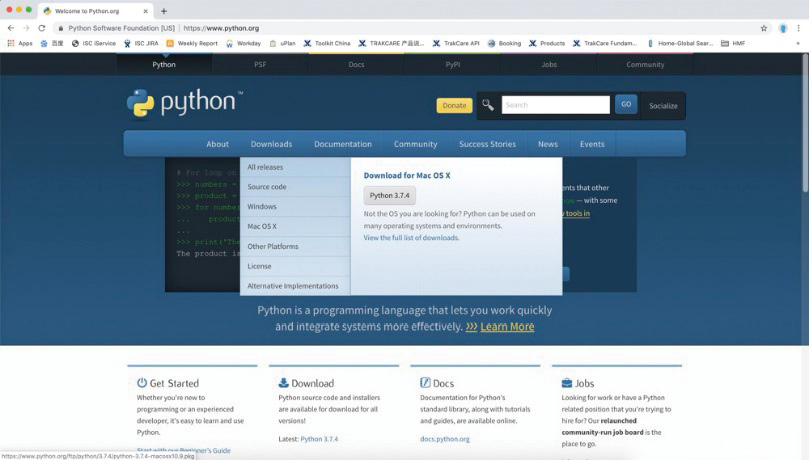Select Source code in Downloads menu
Image resolution: width=809 pixels, height=460 pixels.
tap(295, 187)
